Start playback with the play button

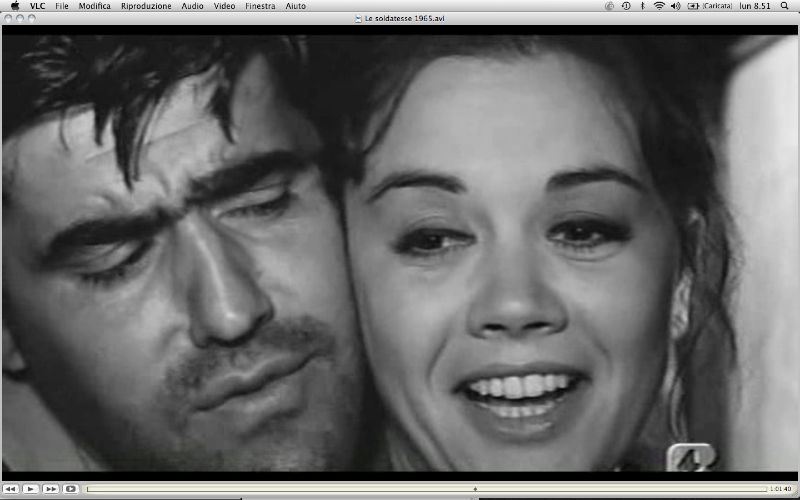(31, 489)
